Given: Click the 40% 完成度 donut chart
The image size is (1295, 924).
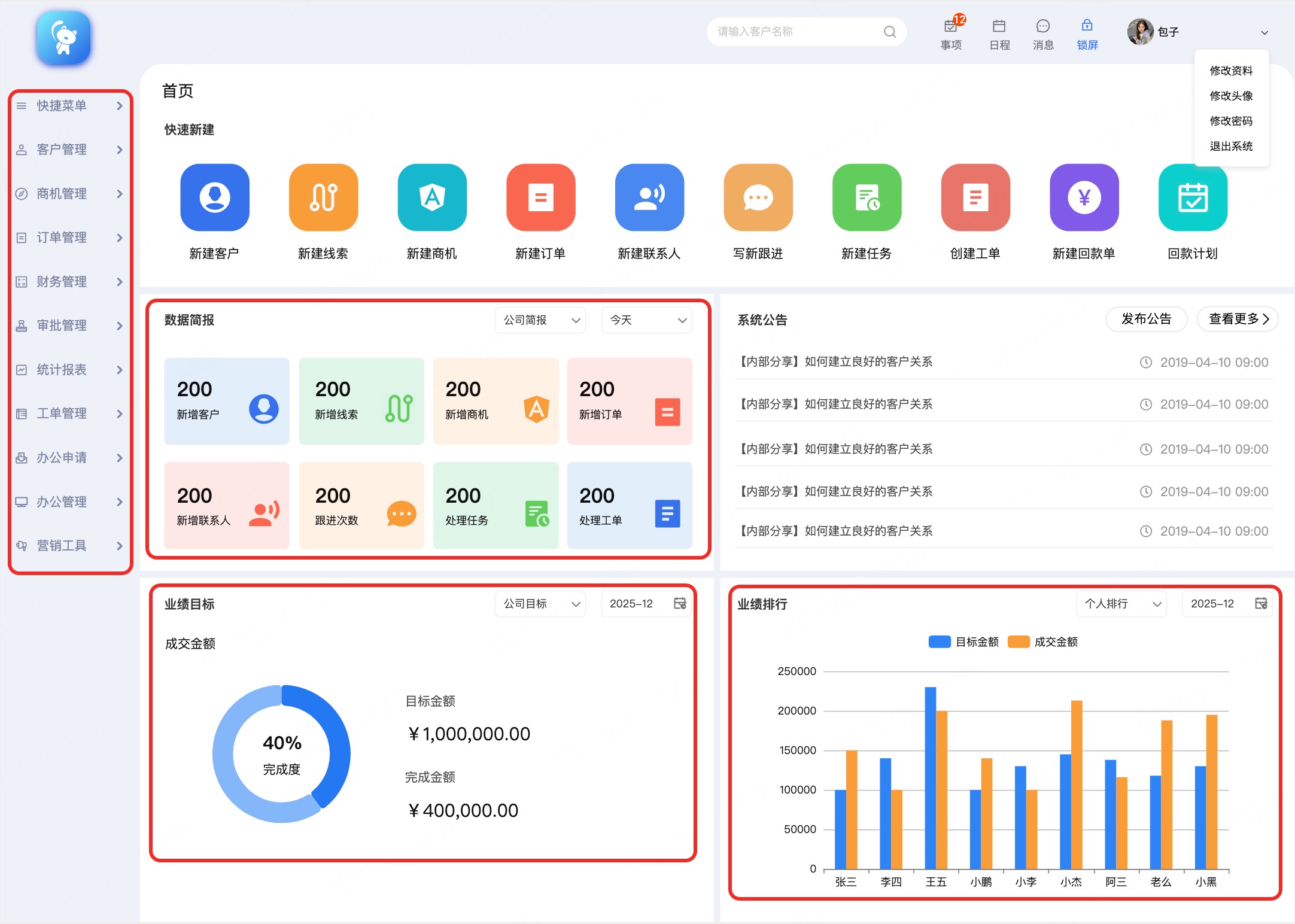Looking at the screenshot, I should pos(282,753).
